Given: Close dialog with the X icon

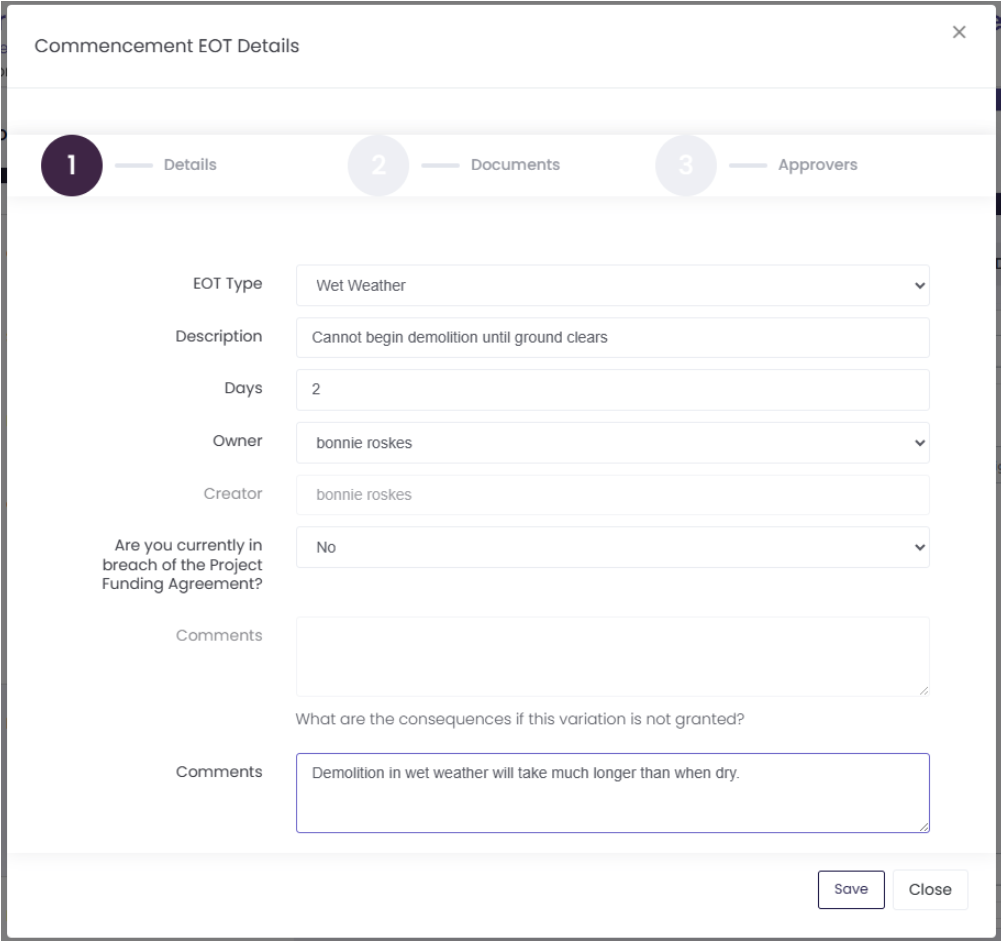Looking at the screenshot, I should pyautogui.click(x=959, y=32).
